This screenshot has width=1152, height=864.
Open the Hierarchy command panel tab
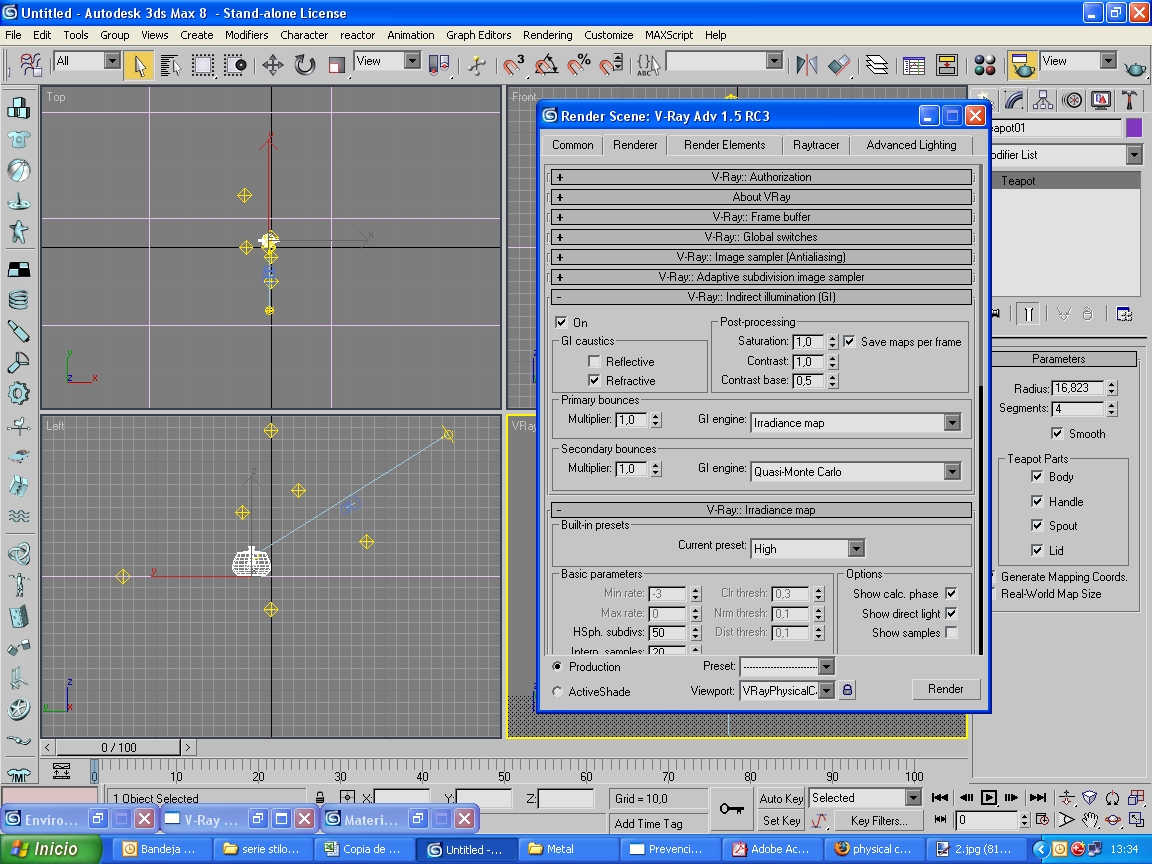pyautogui.click(x=1042, y=100)
